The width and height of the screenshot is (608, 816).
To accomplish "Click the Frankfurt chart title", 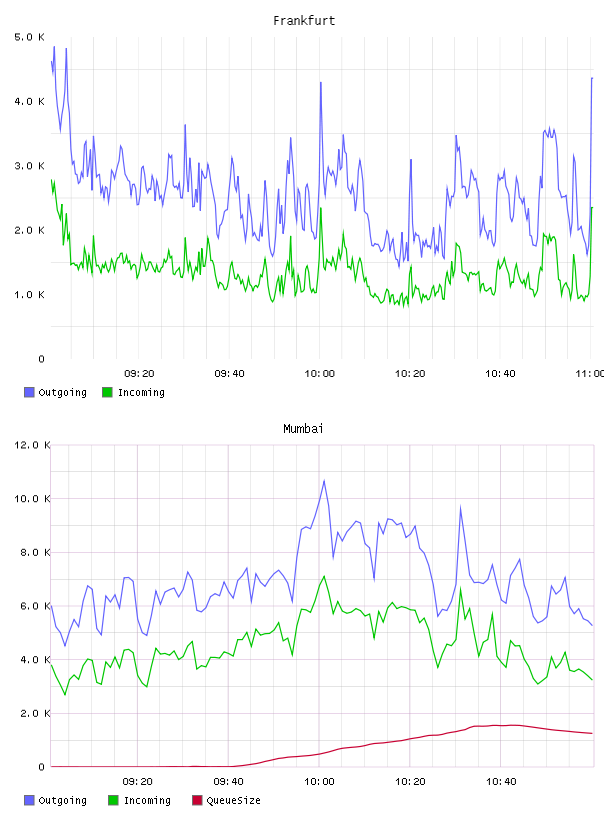I will (x=304, y=21).
